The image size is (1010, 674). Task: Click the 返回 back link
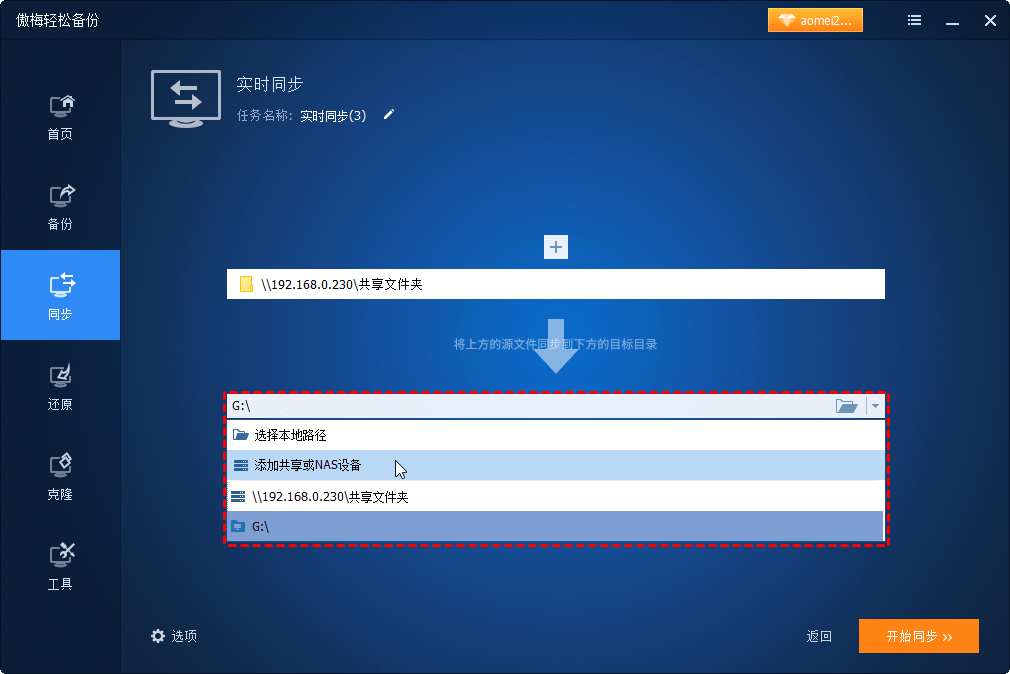pyautogui.click(x=819, y=637)
